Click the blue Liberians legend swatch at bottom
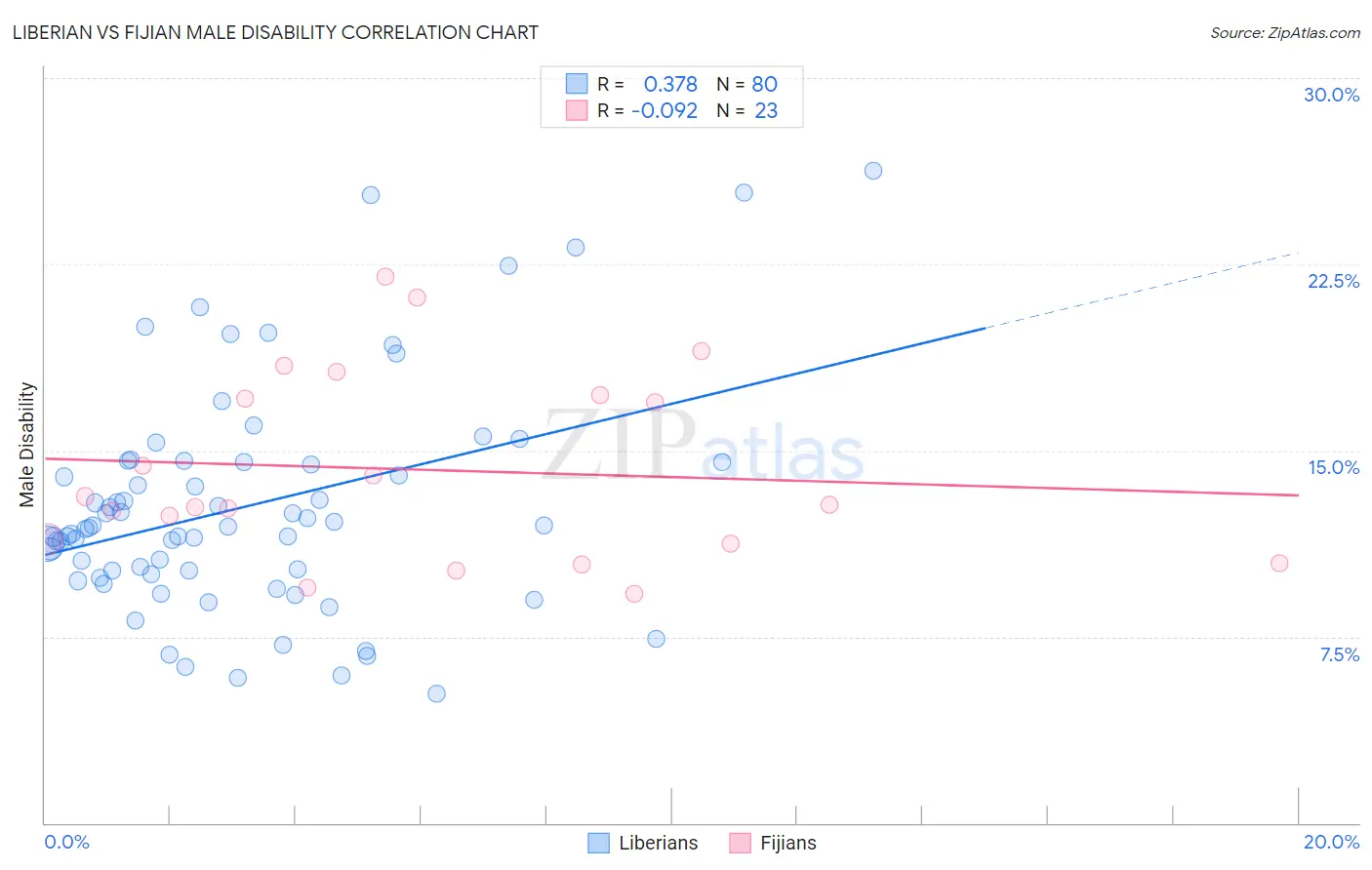1372x870 pixels. coord(598,843)
